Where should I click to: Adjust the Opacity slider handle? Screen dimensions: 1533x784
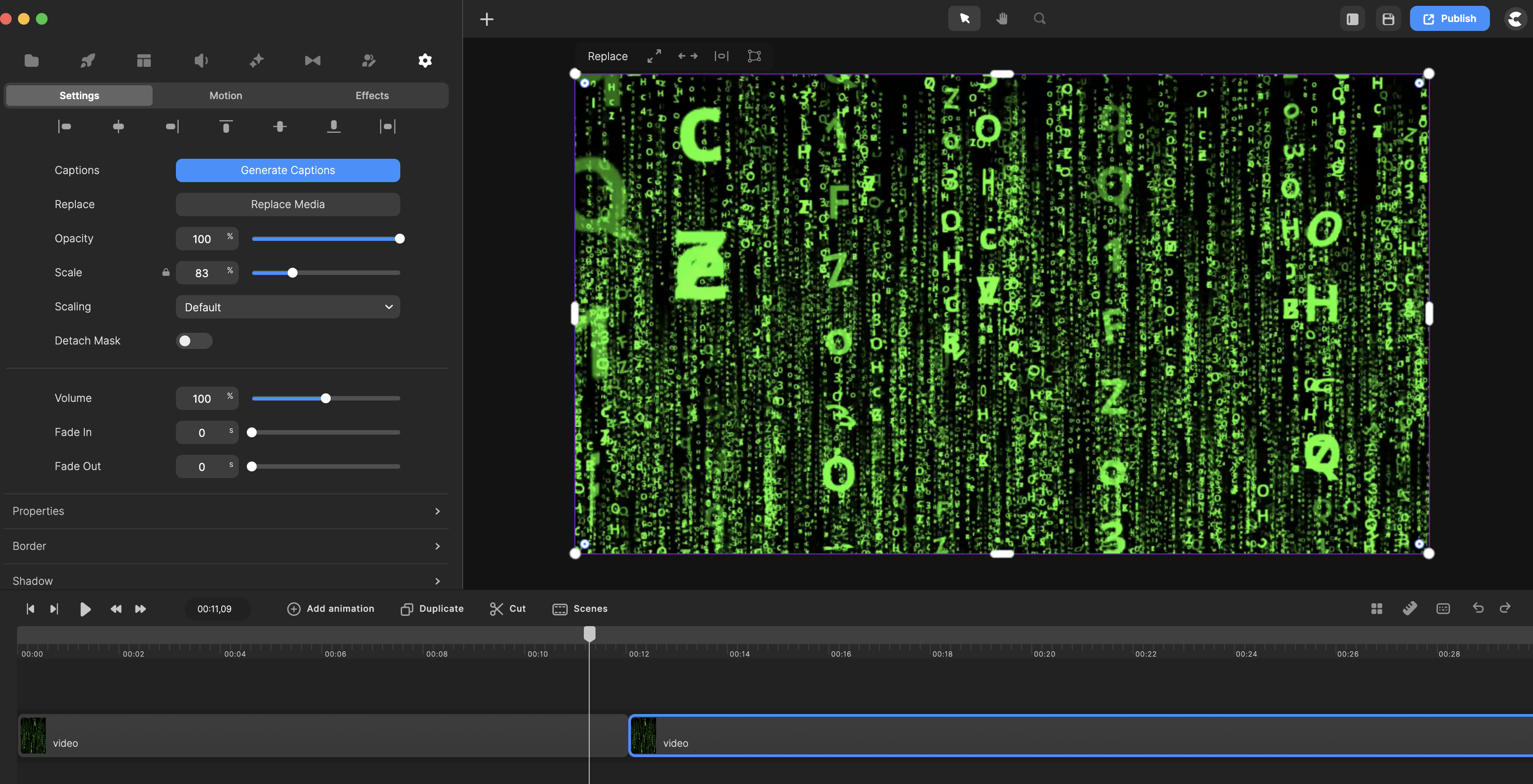point(400,239)
